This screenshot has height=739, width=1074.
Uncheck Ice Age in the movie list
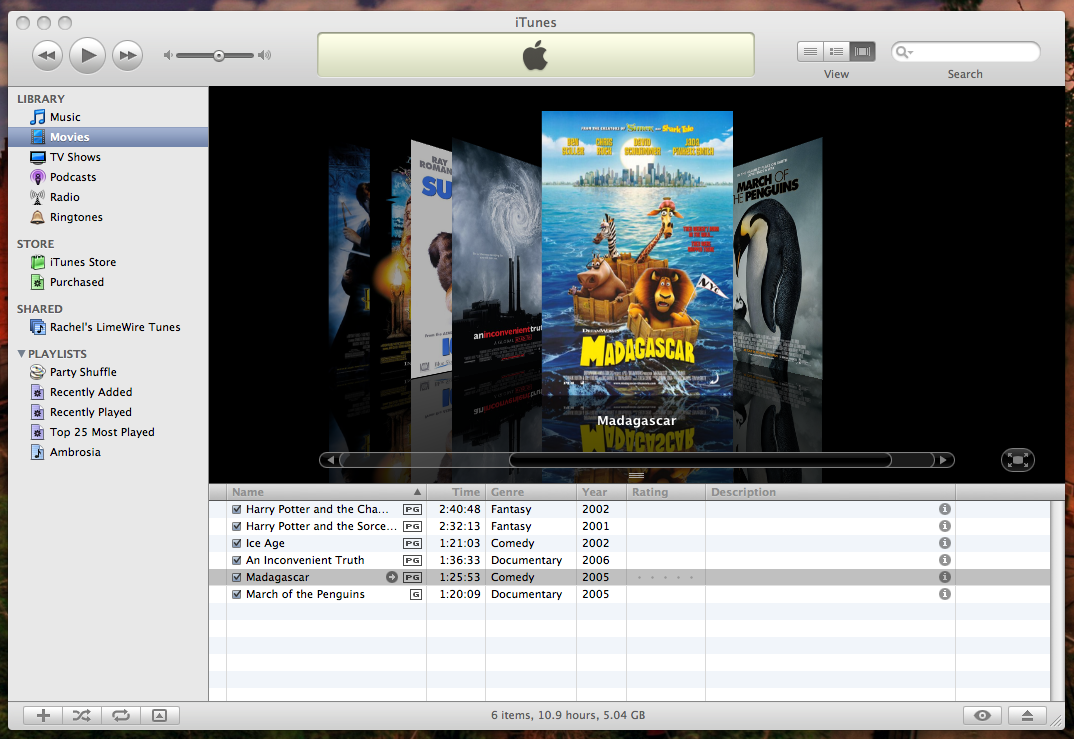pyautogui.click(x=236, y=543)
